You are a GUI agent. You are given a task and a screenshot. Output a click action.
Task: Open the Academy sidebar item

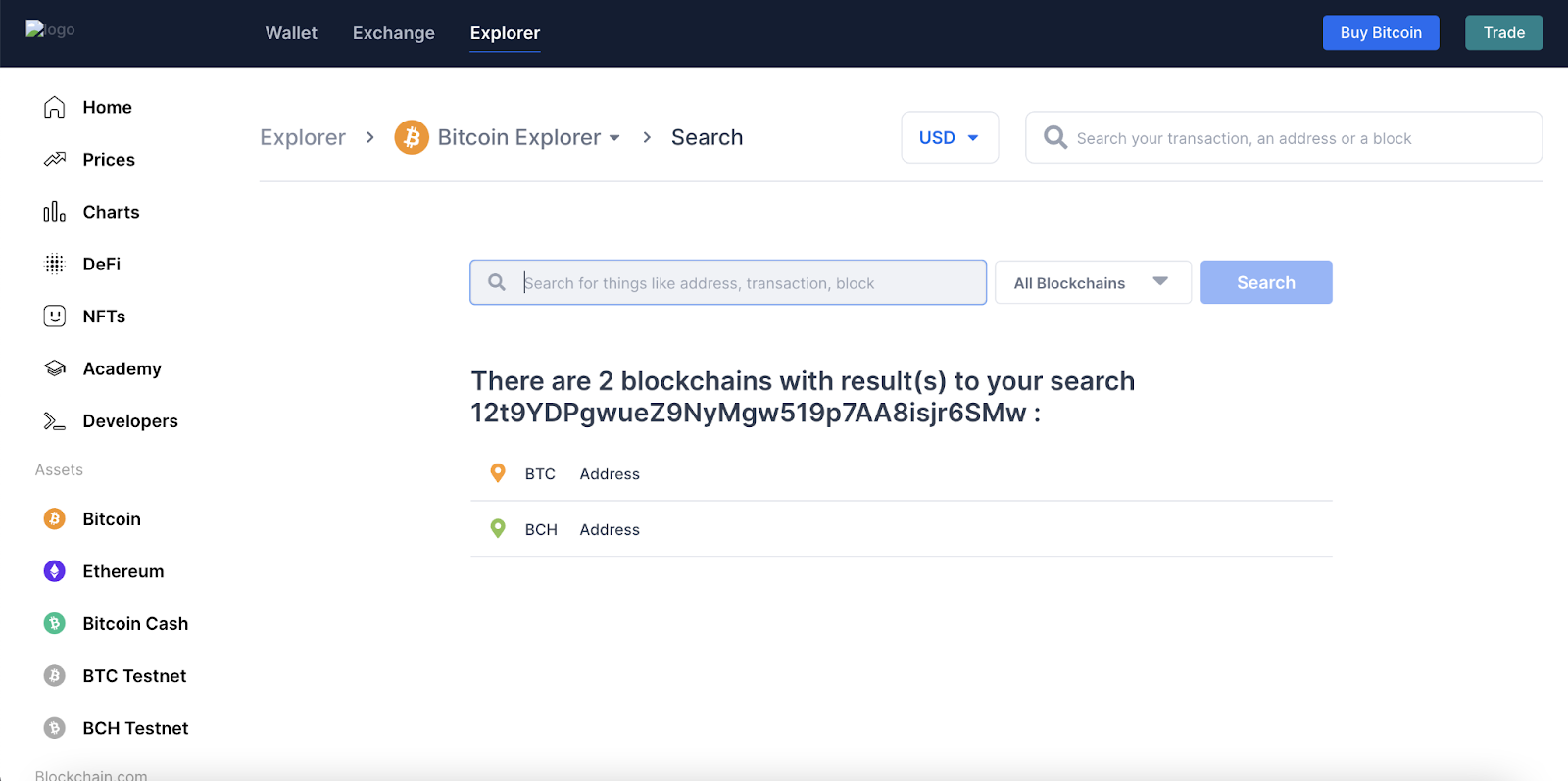(x=122, y=368)
